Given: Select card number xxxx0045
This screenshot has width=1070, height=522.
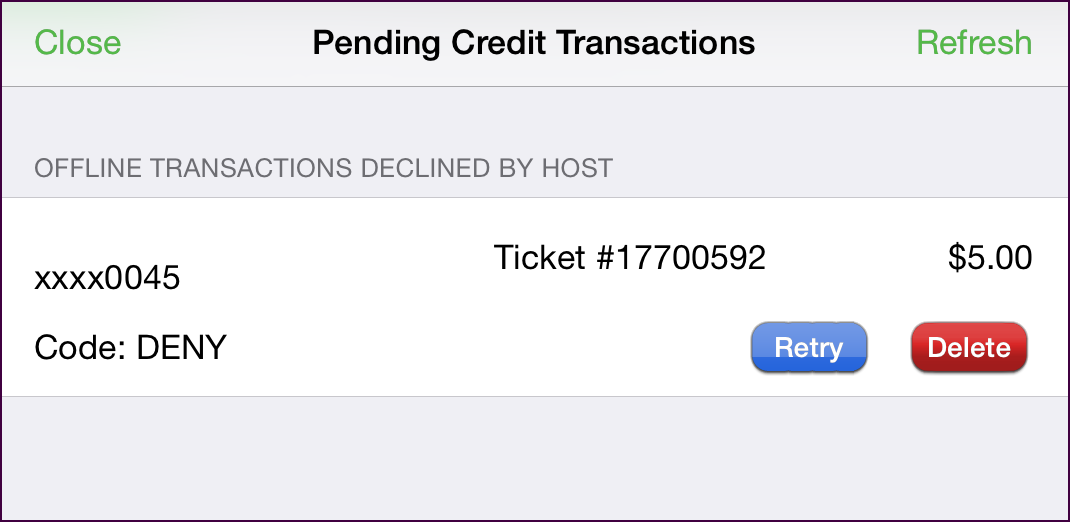Looking at the screenshot, I should pos(107,278).
